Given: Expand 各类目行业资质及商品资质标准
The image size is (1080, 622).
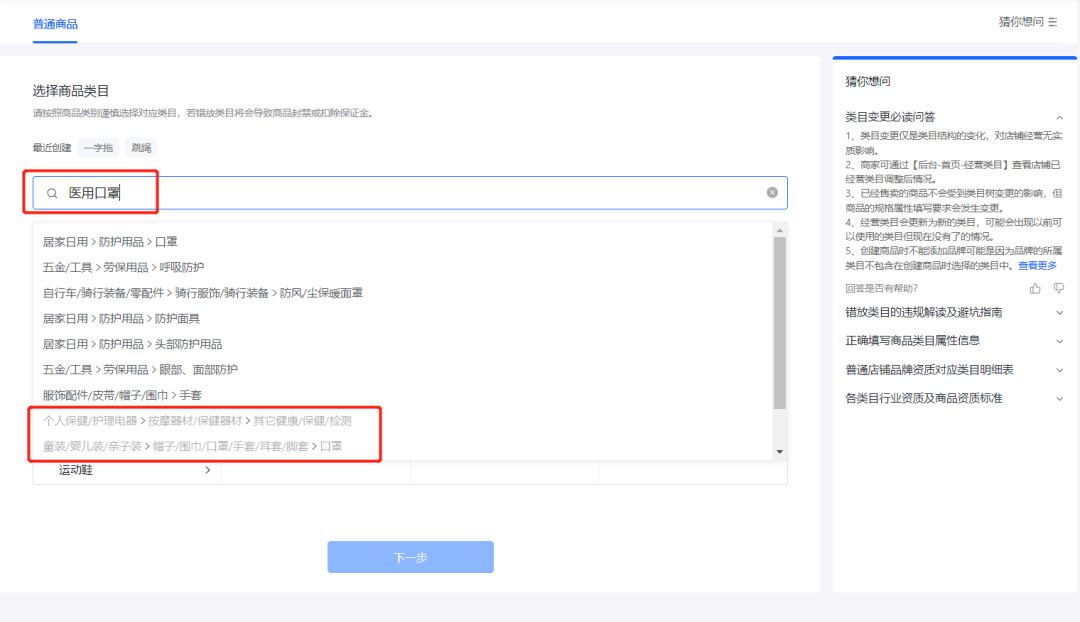Looking at the screenshot, I should click(1059, 399).
